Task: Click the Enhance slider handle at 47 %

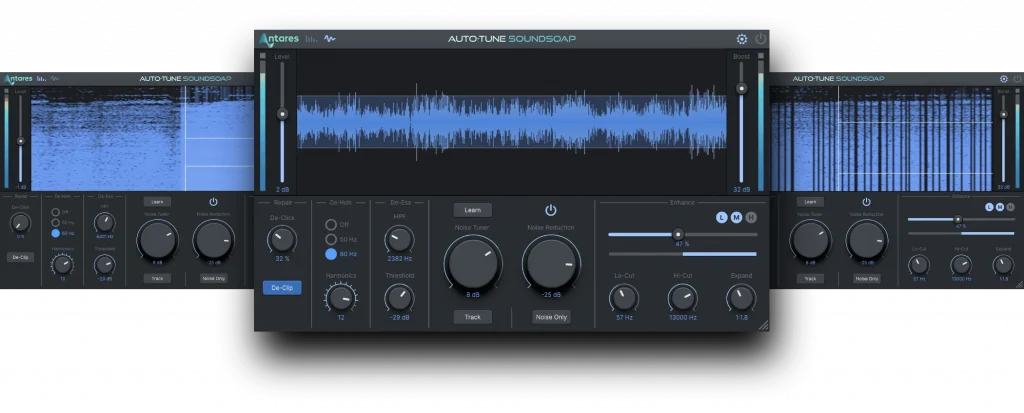Action: [679, 234]
